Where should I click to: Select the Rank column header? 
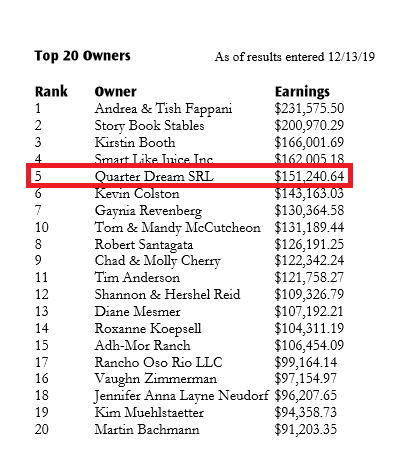[51, 92]
